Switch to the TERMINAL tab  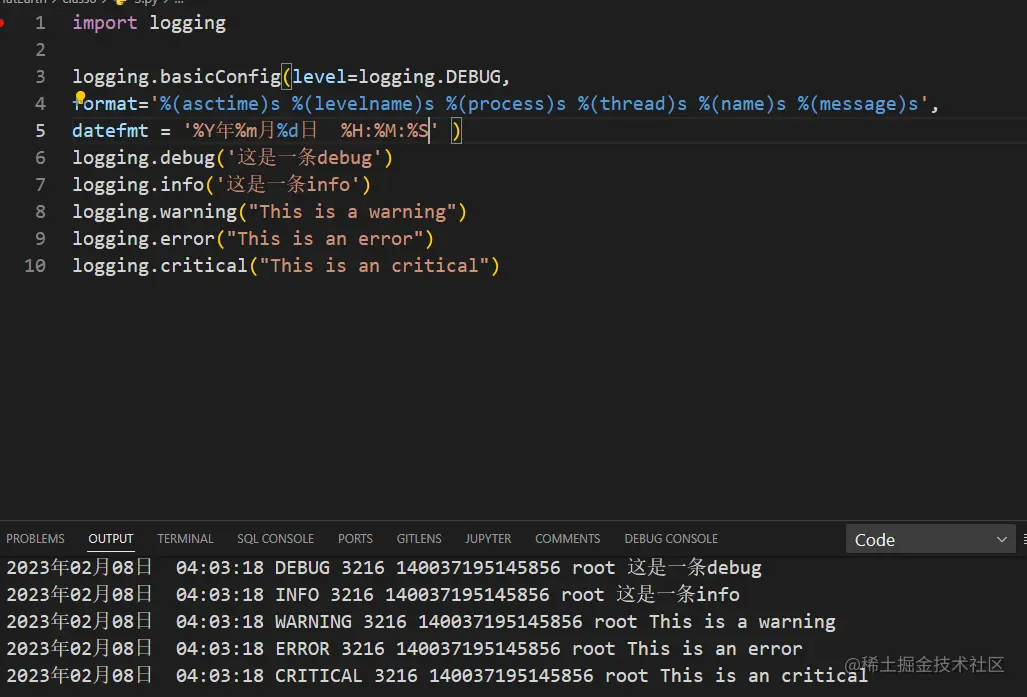(x=185, y=538)
